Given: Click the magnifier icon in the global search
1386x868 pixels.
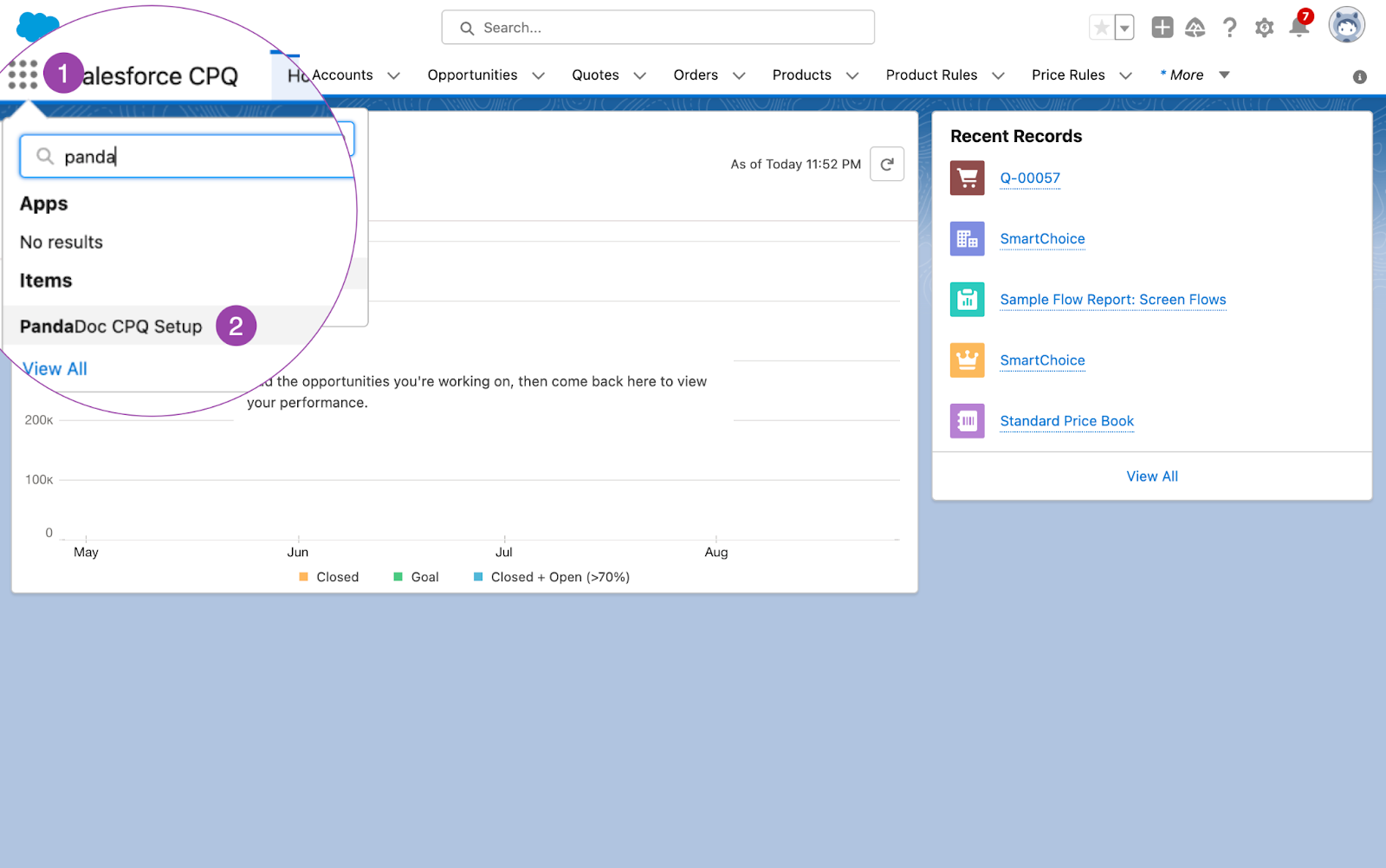Looking at the screenshot, I should coord(467,29).
